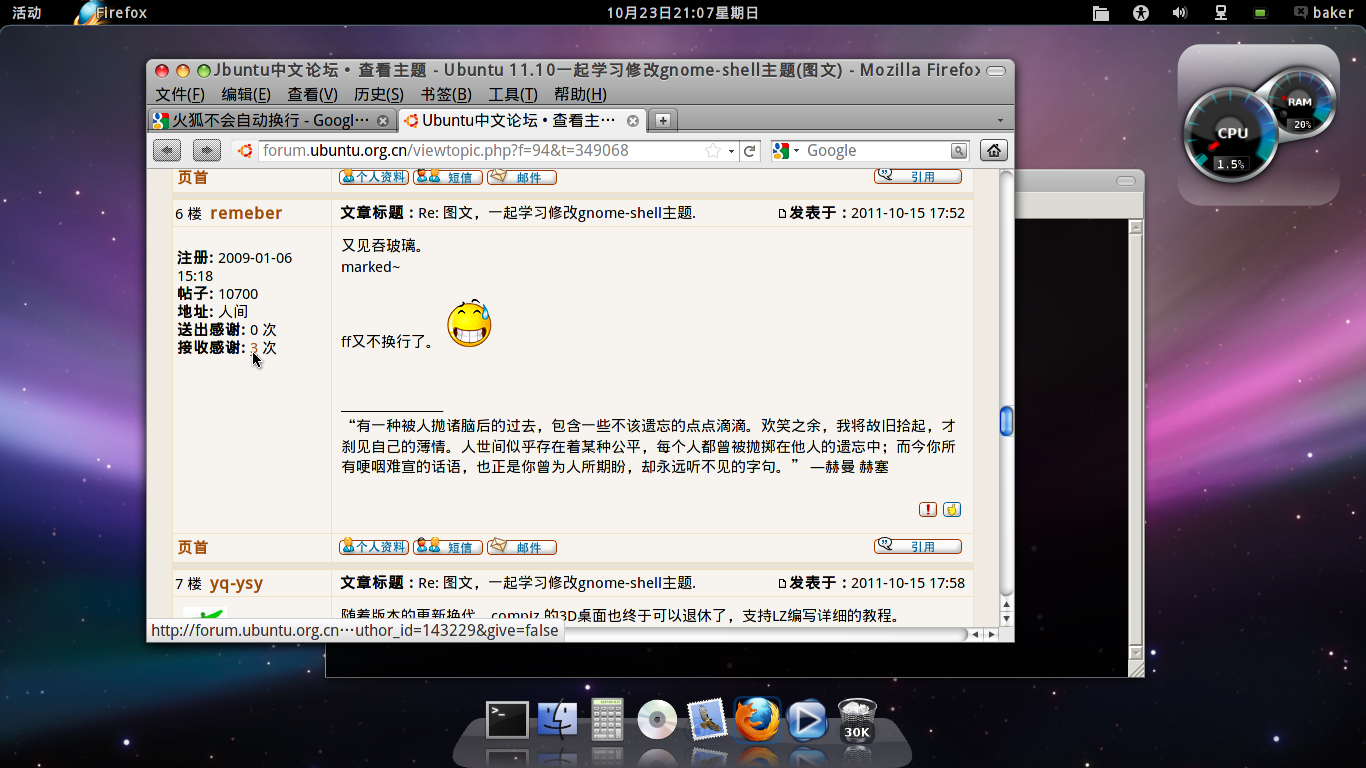Click the 引用 quote button below remeber's post
This screenshot has height=768, width=1366.
tap(918, 546)
